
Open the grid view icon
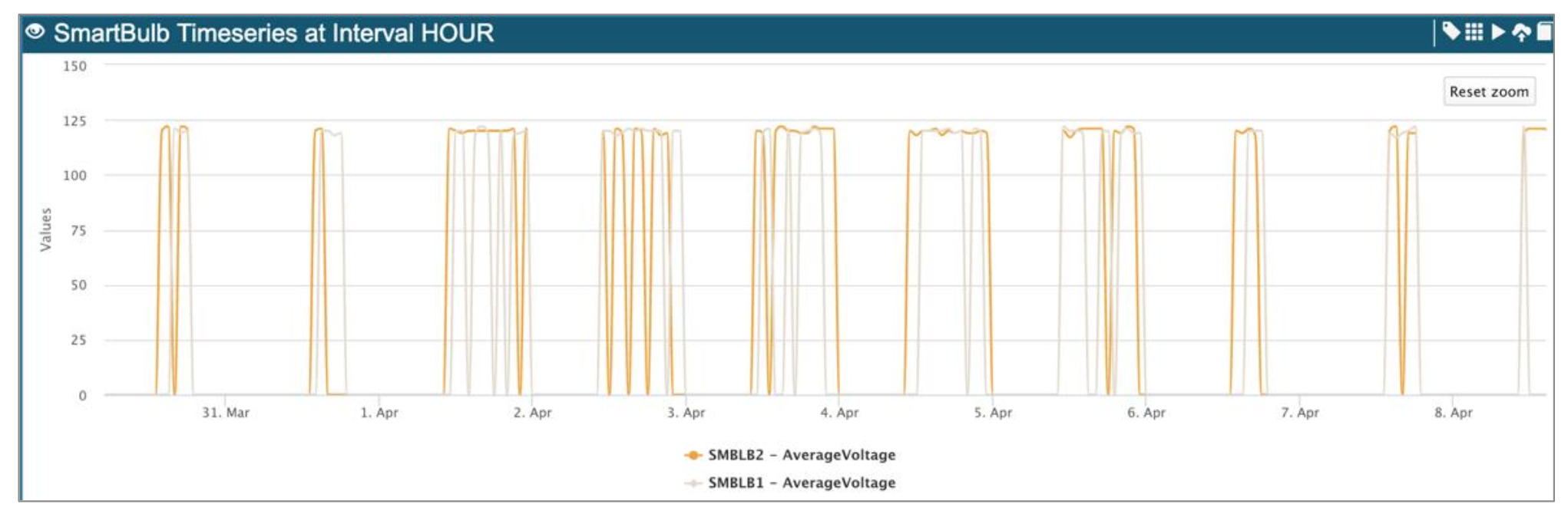1474,31
